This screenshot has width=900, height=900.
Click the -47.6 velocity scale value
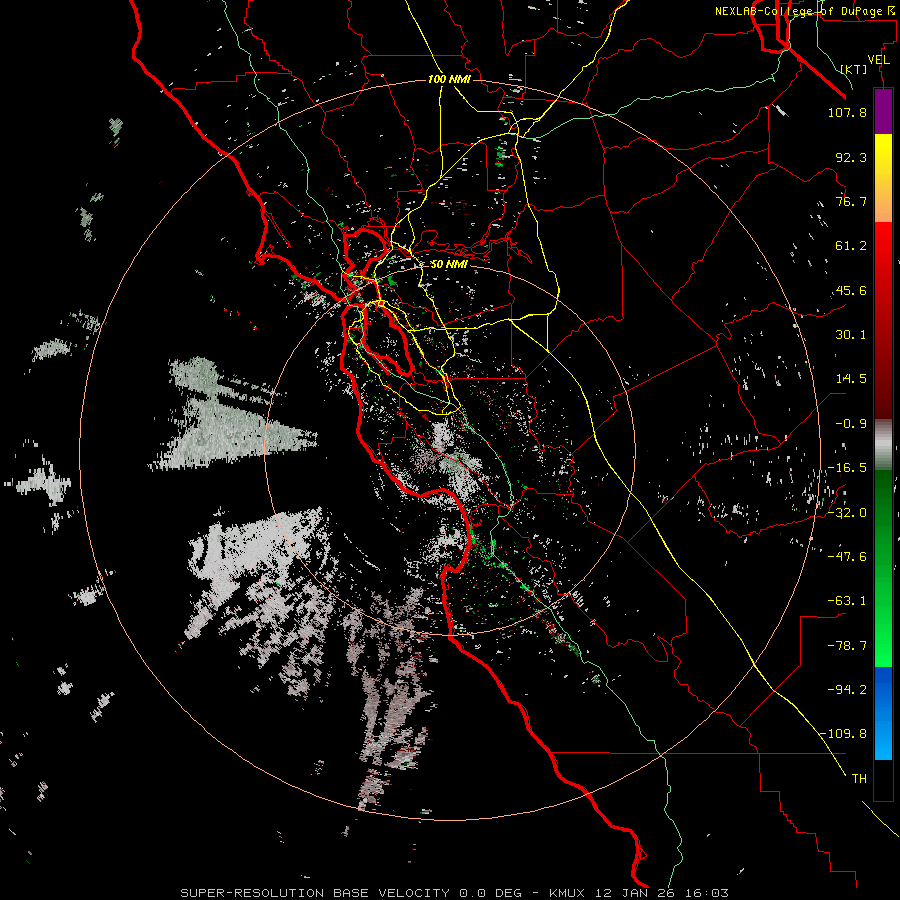847,556
